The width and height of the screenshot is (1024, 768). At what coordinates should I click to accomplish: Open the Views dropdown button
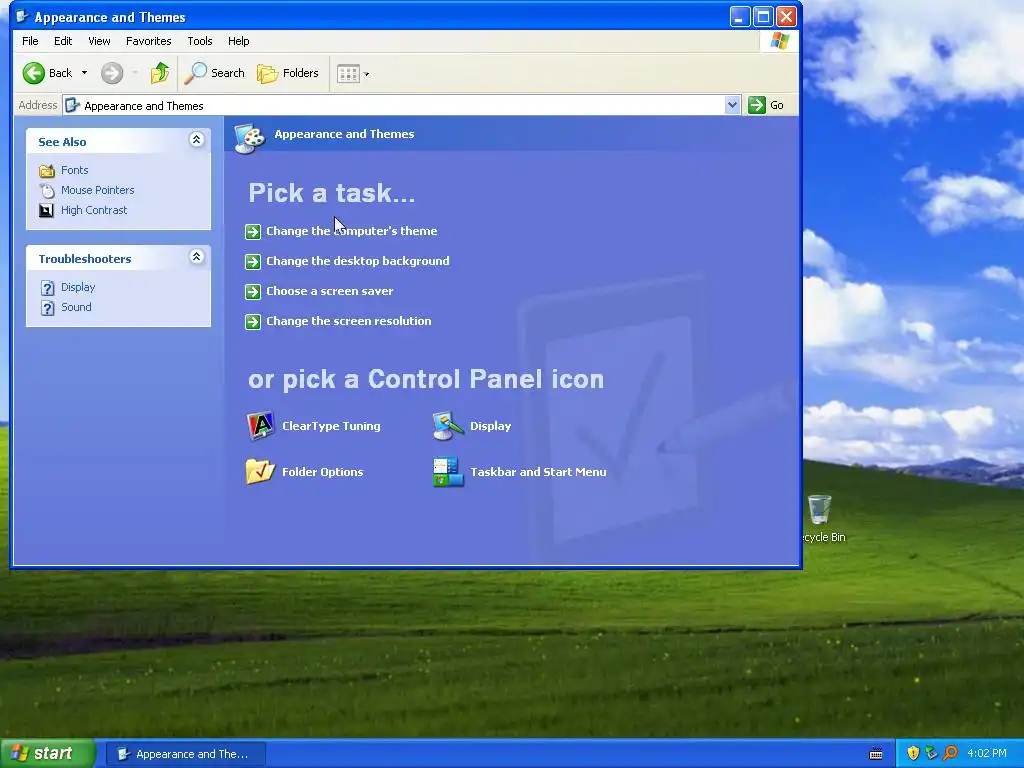353,74
